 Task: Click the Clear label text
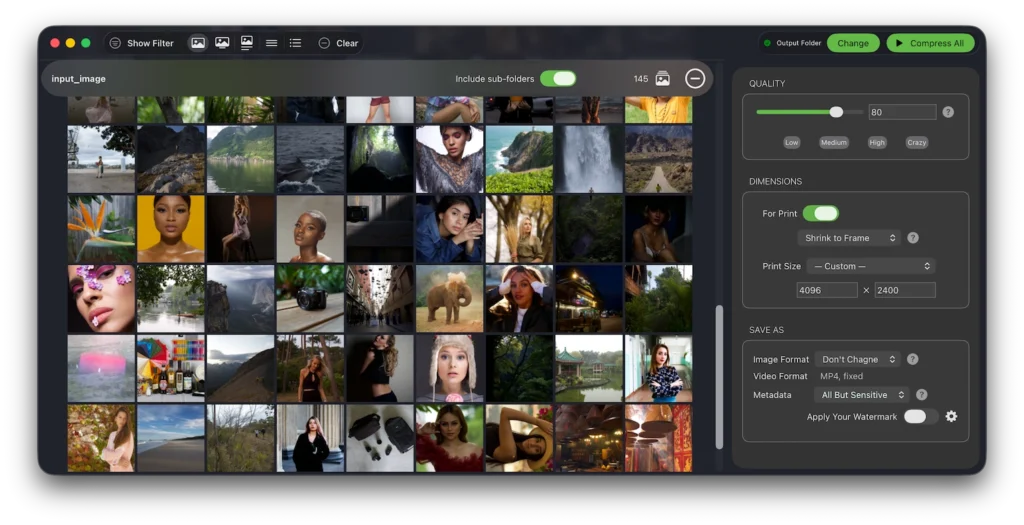point(347,43)
